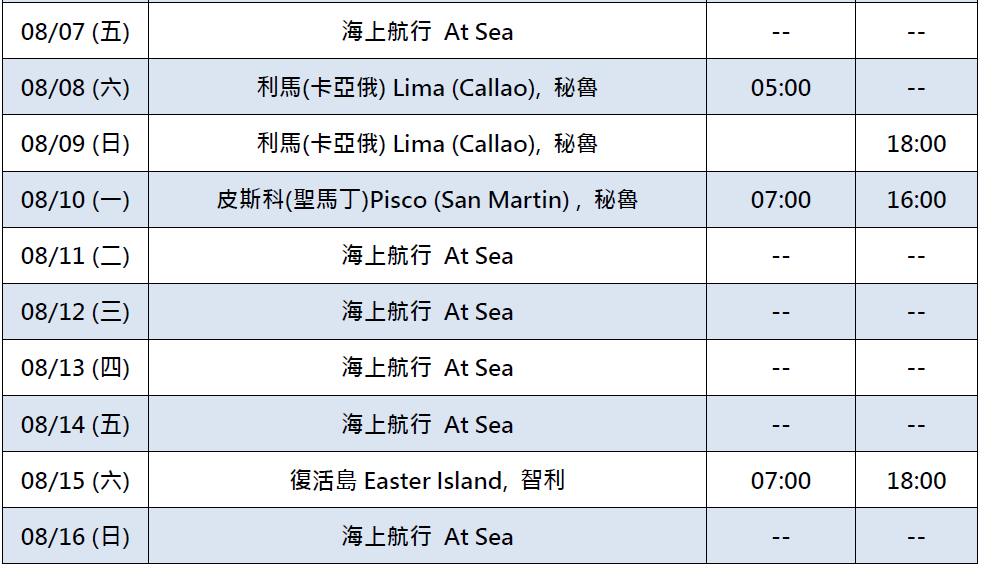Click the 08/09 (日) date cell
This screenshot has height=568, width=981.
click(75, 144)
